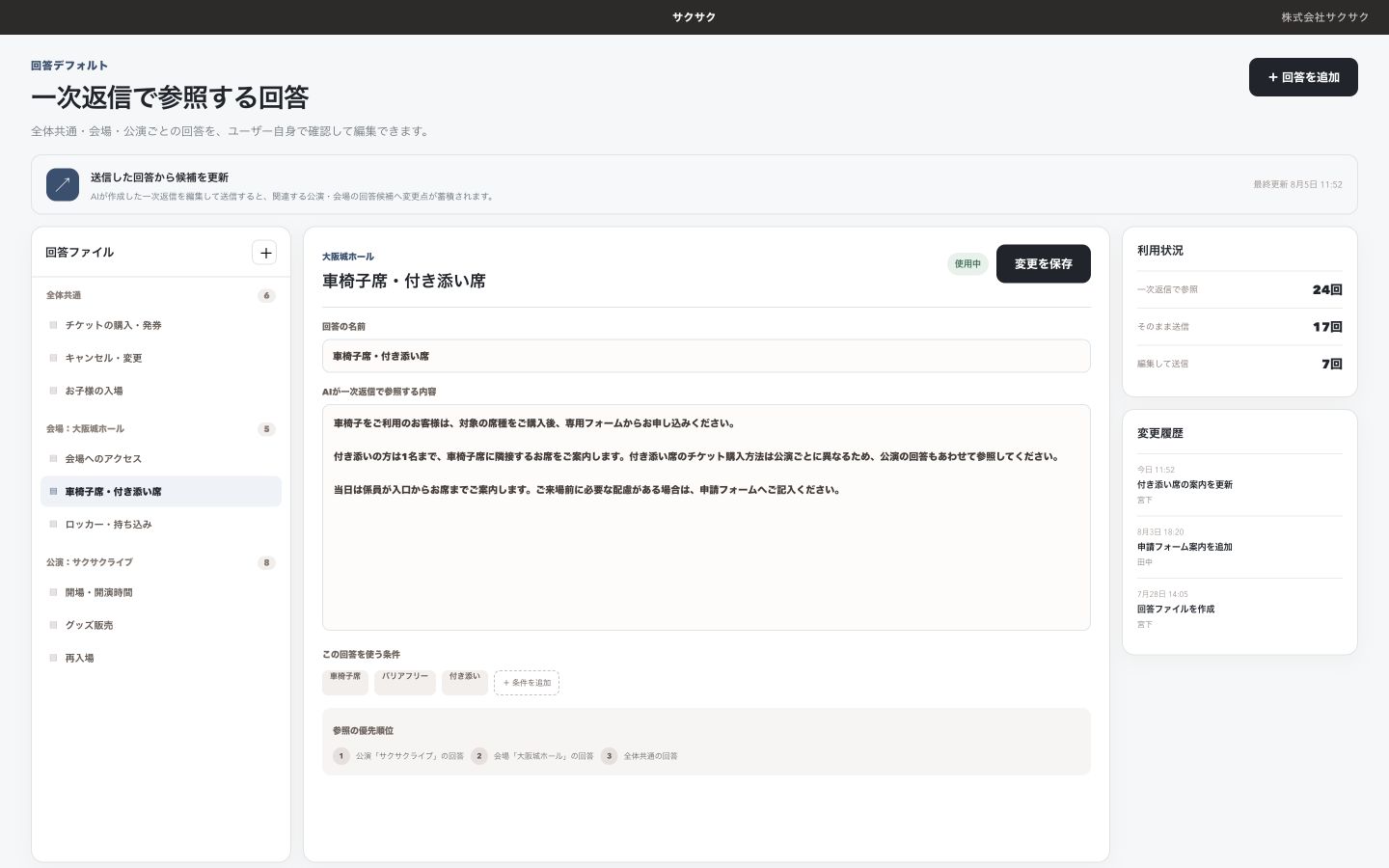Click the file icon next to チケットの購入・発券
Screen dimensions: 1389x868
(x=53, y=325)
